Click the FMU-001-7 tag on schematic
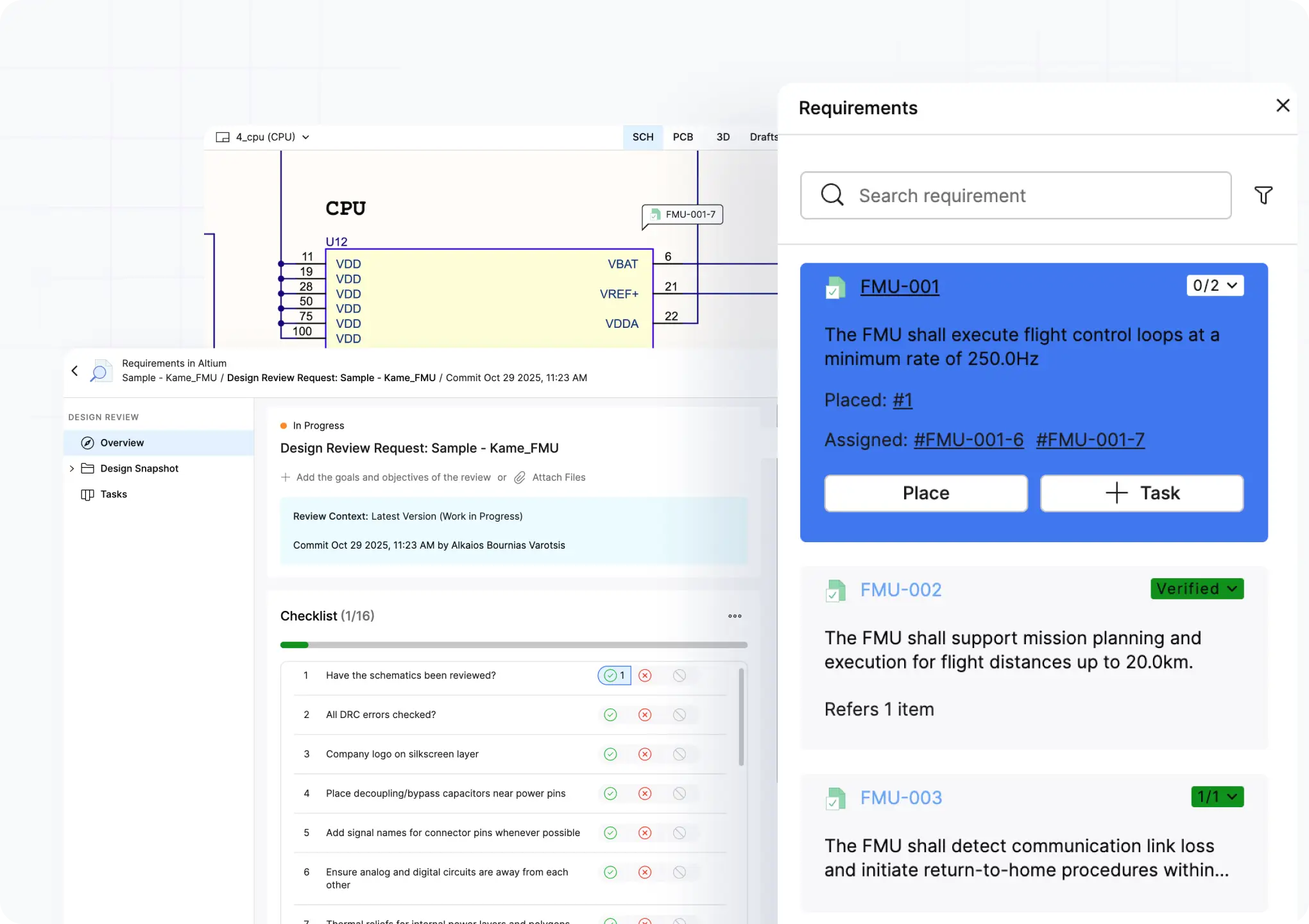Image resolution: width=1309 pixels, height=924 pixels. (683, 215)
